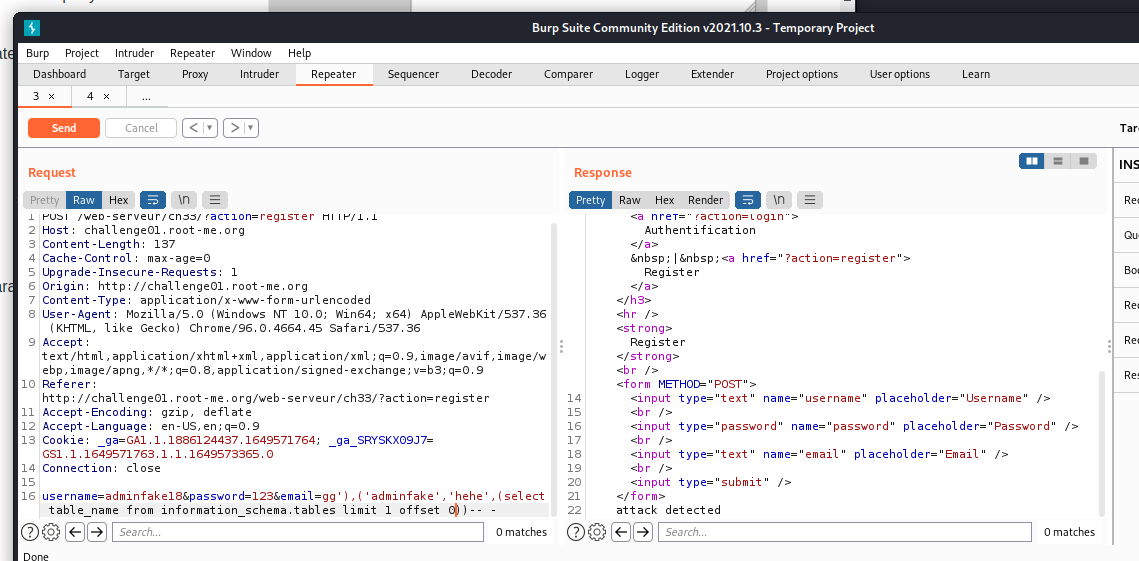Add new Repeater tab via ellipsis
The image size is (1139, 561).
click(146, 96)
